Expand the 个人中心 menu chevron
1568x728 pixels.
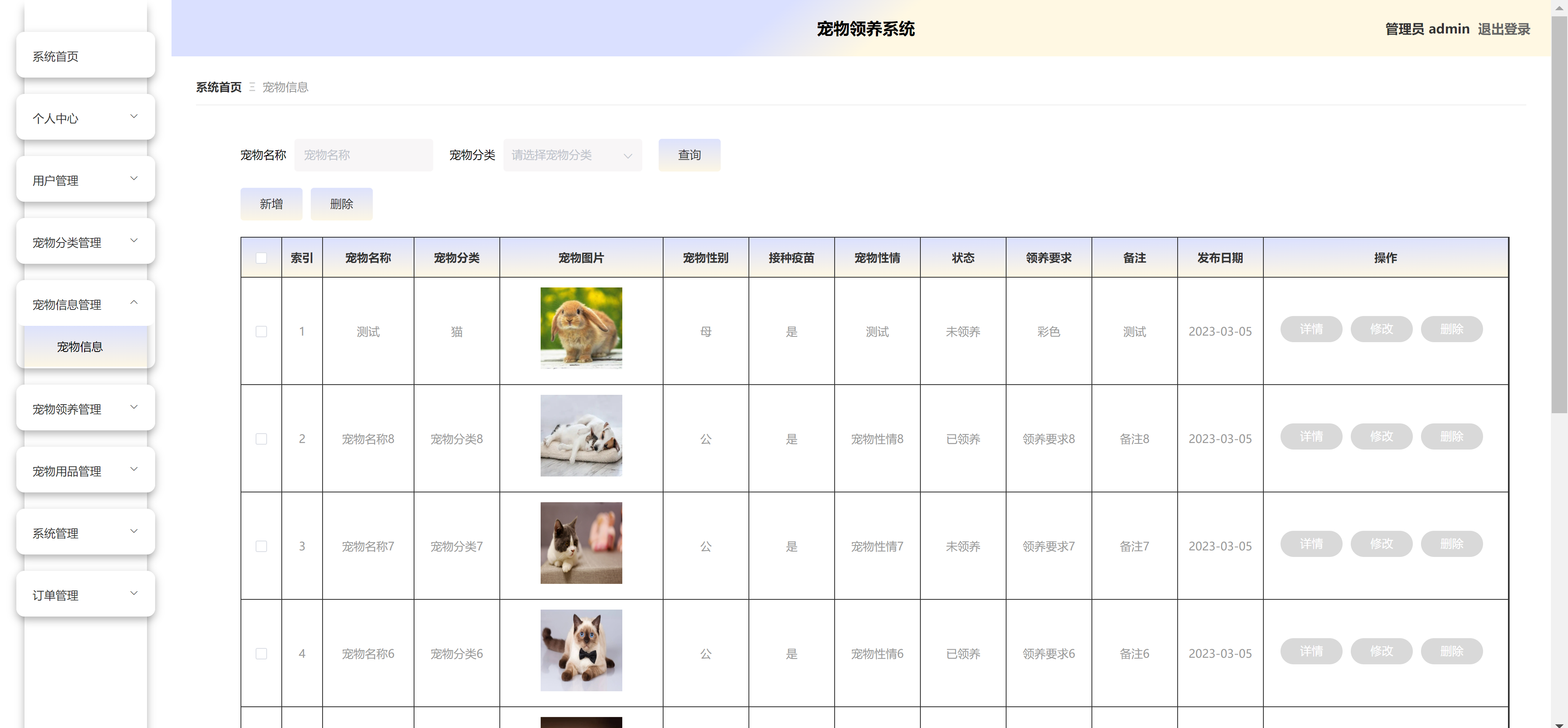pos(134,116)
